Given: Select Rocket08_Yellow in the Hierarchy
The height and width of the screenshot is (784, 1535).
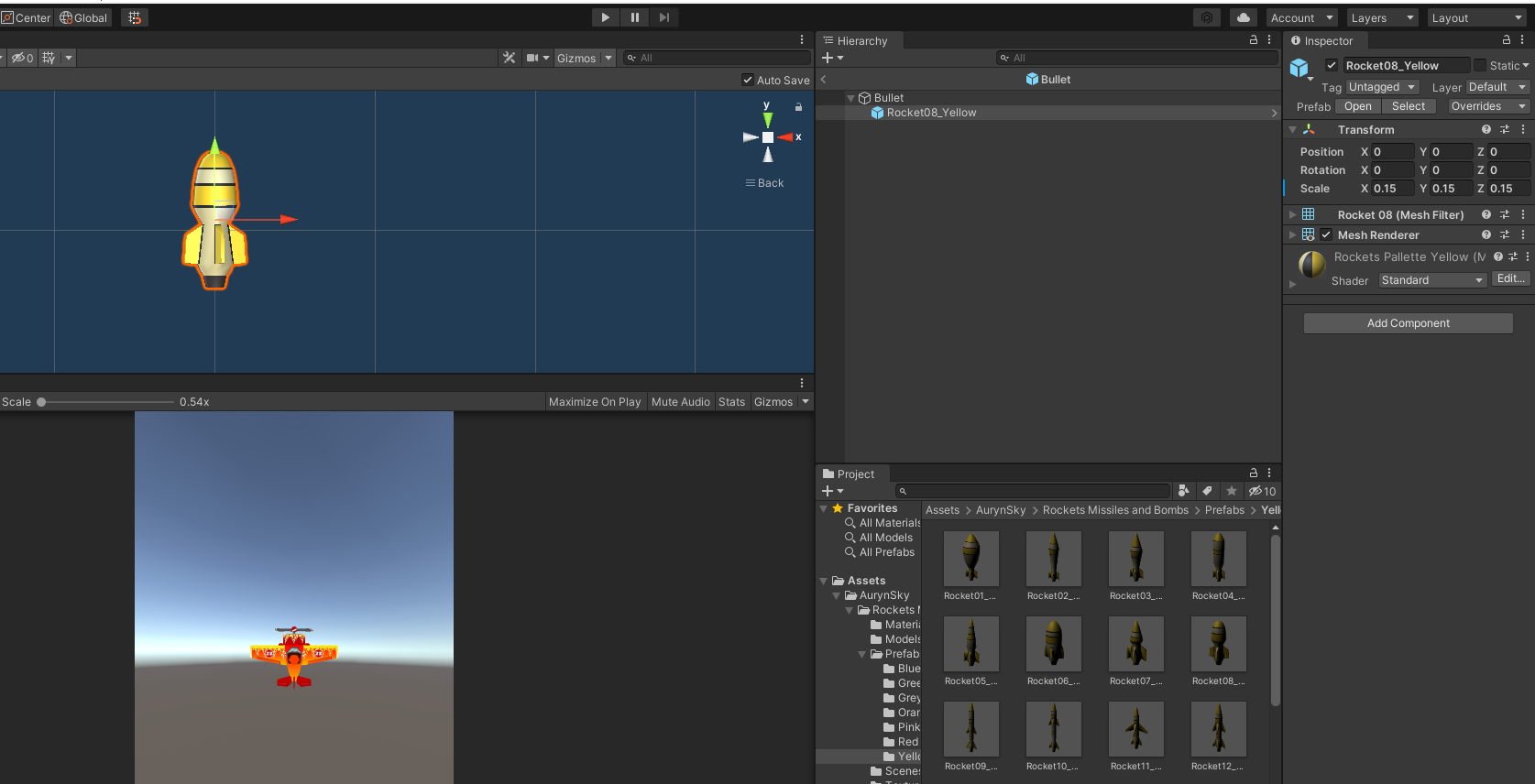Looking at the screenshot, I should pos(931,113).
